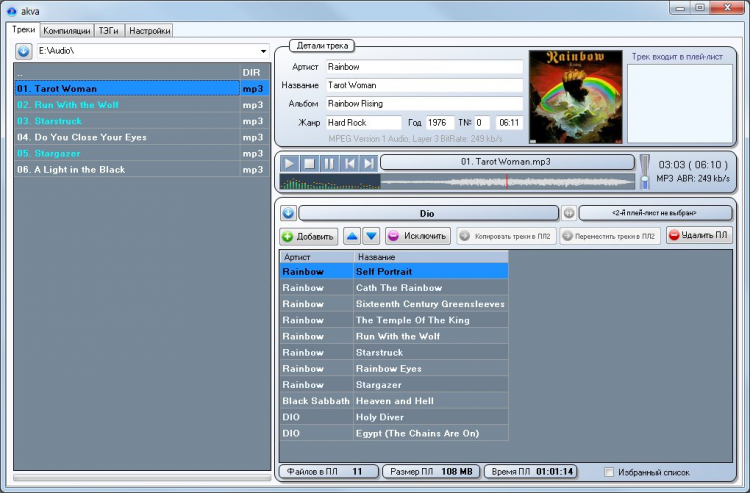Adjust the vertical volume slider

(x=645, y=172)
